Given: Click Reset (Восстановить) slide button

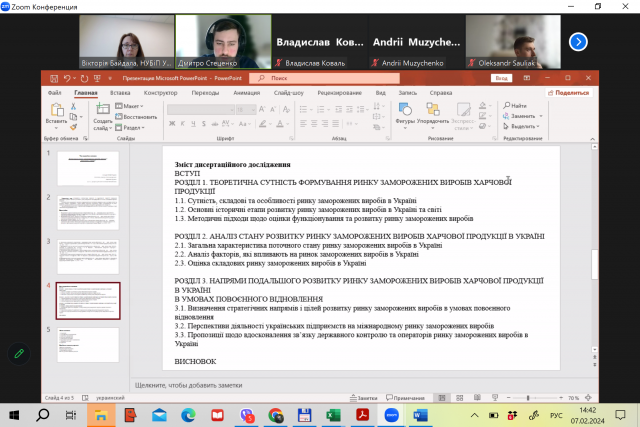Looking at the screenshot, I should pos(136,117).
